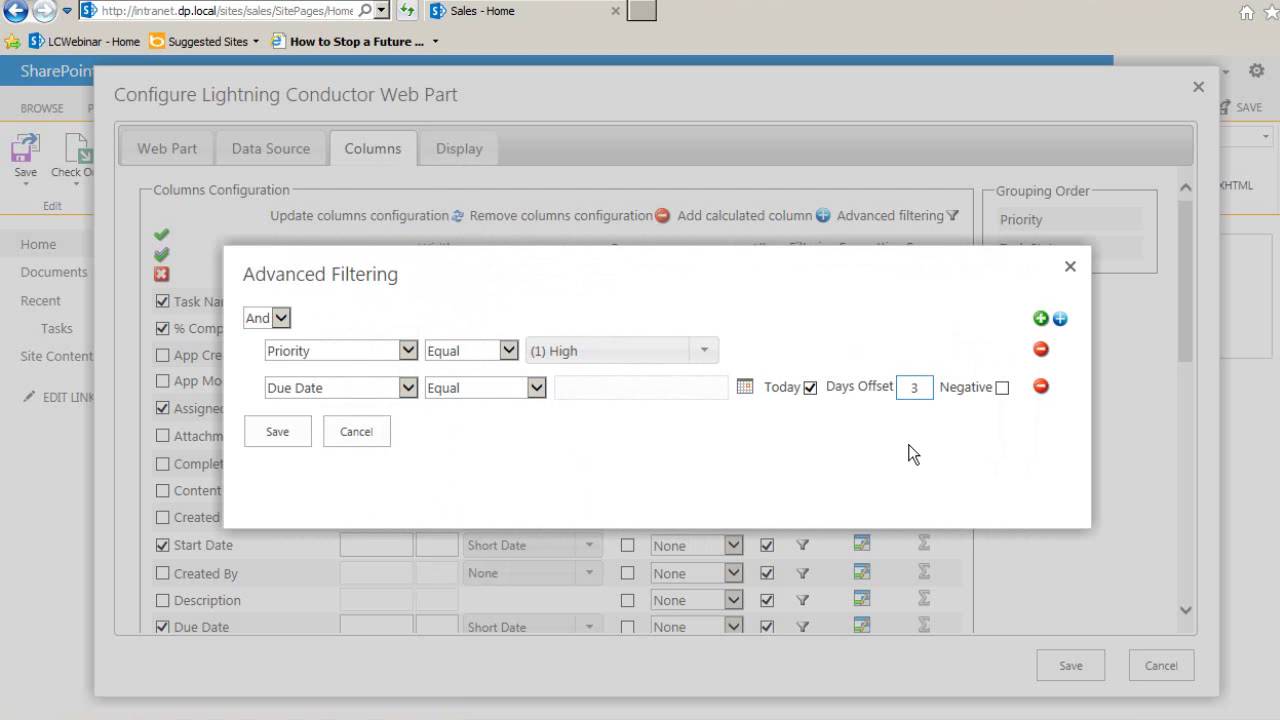Open the calendar date picker icon
The height and width of the screenshot is (720, 1280).
coord(745,386)
